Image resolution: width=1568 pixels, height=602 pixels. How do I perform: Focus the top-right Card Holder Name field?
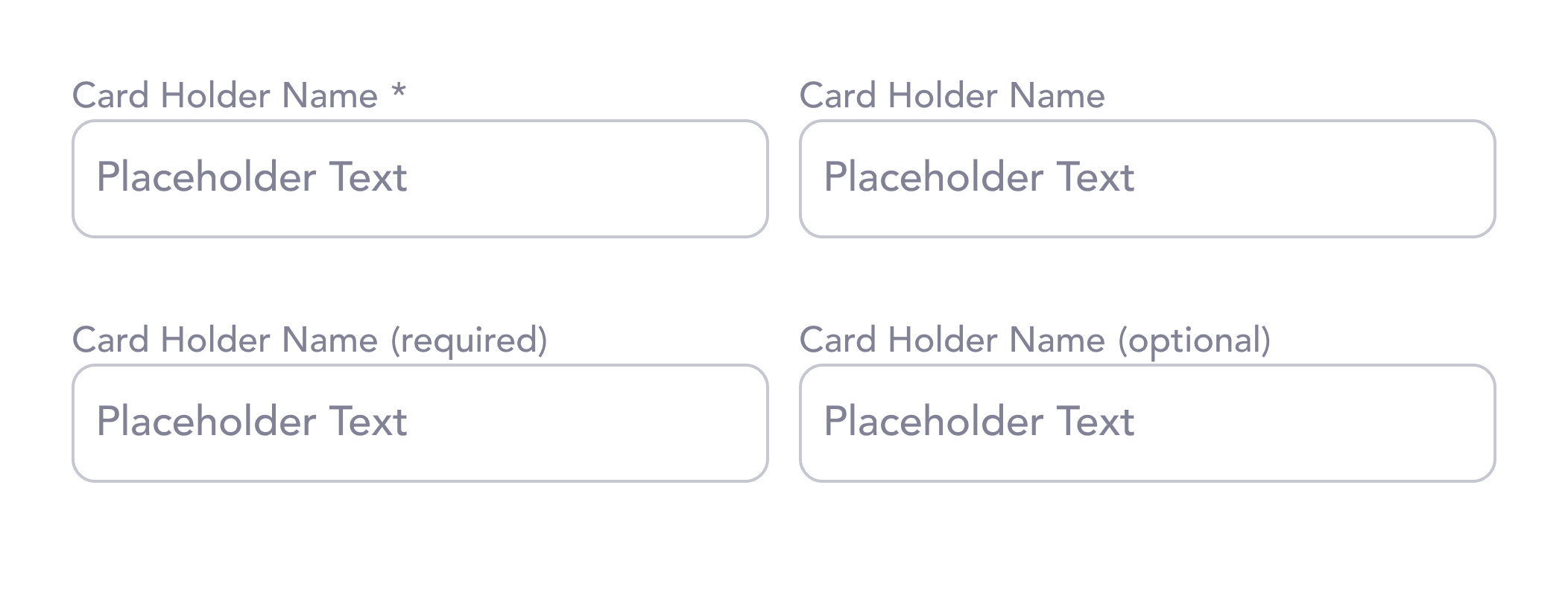(1148, 179)
